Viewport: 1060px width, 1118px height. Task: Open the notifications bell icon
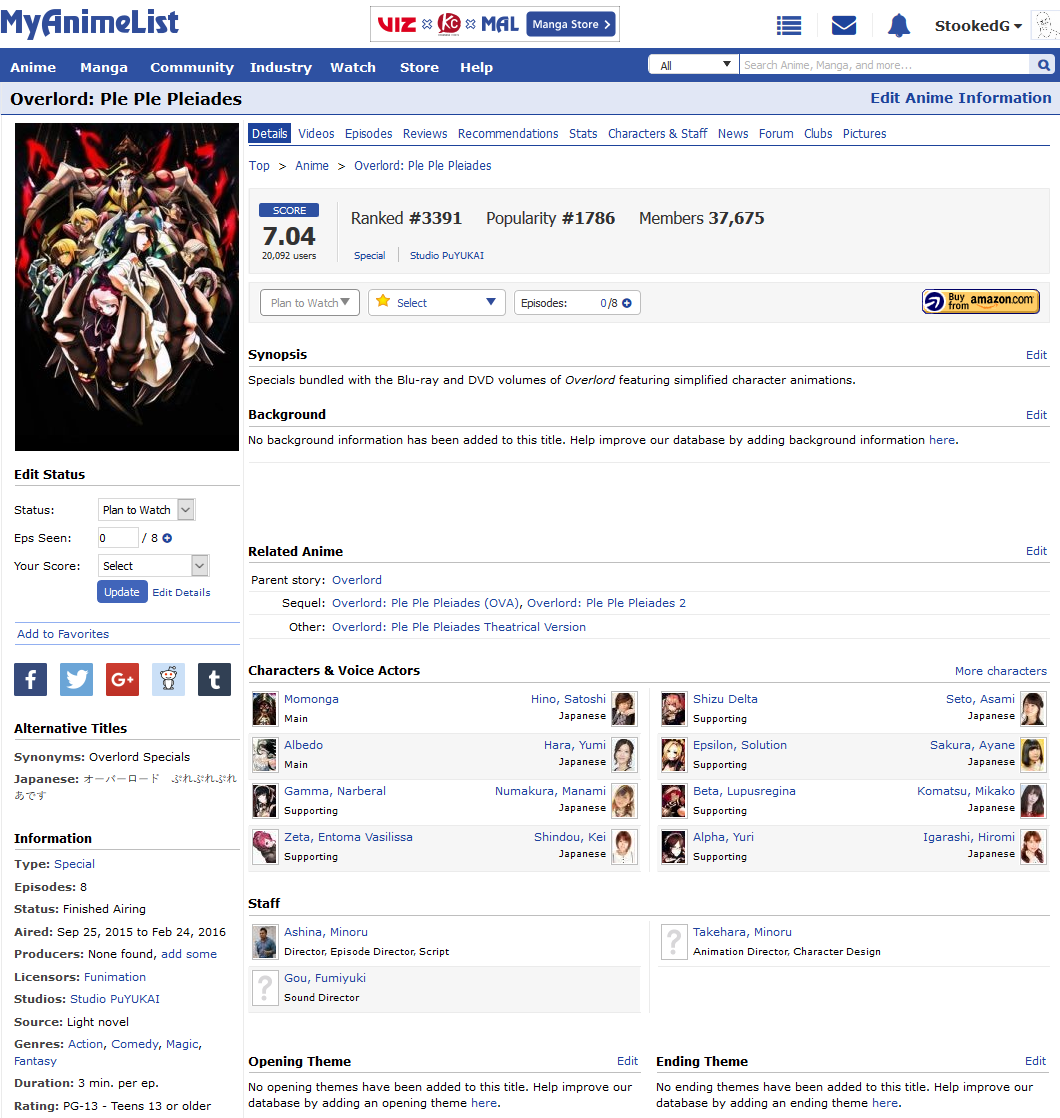899,26
